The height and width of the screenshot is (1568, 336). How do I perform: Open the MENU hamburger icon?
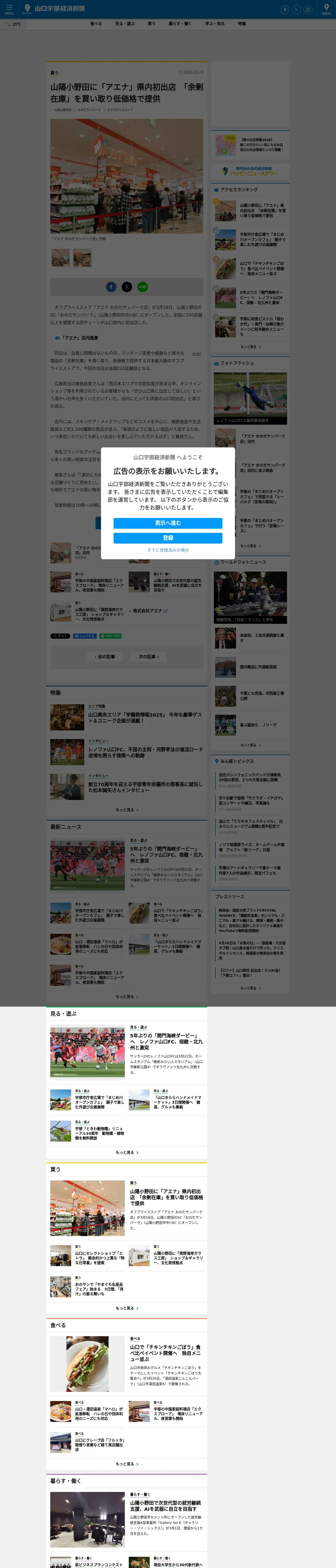click(9, 9)
